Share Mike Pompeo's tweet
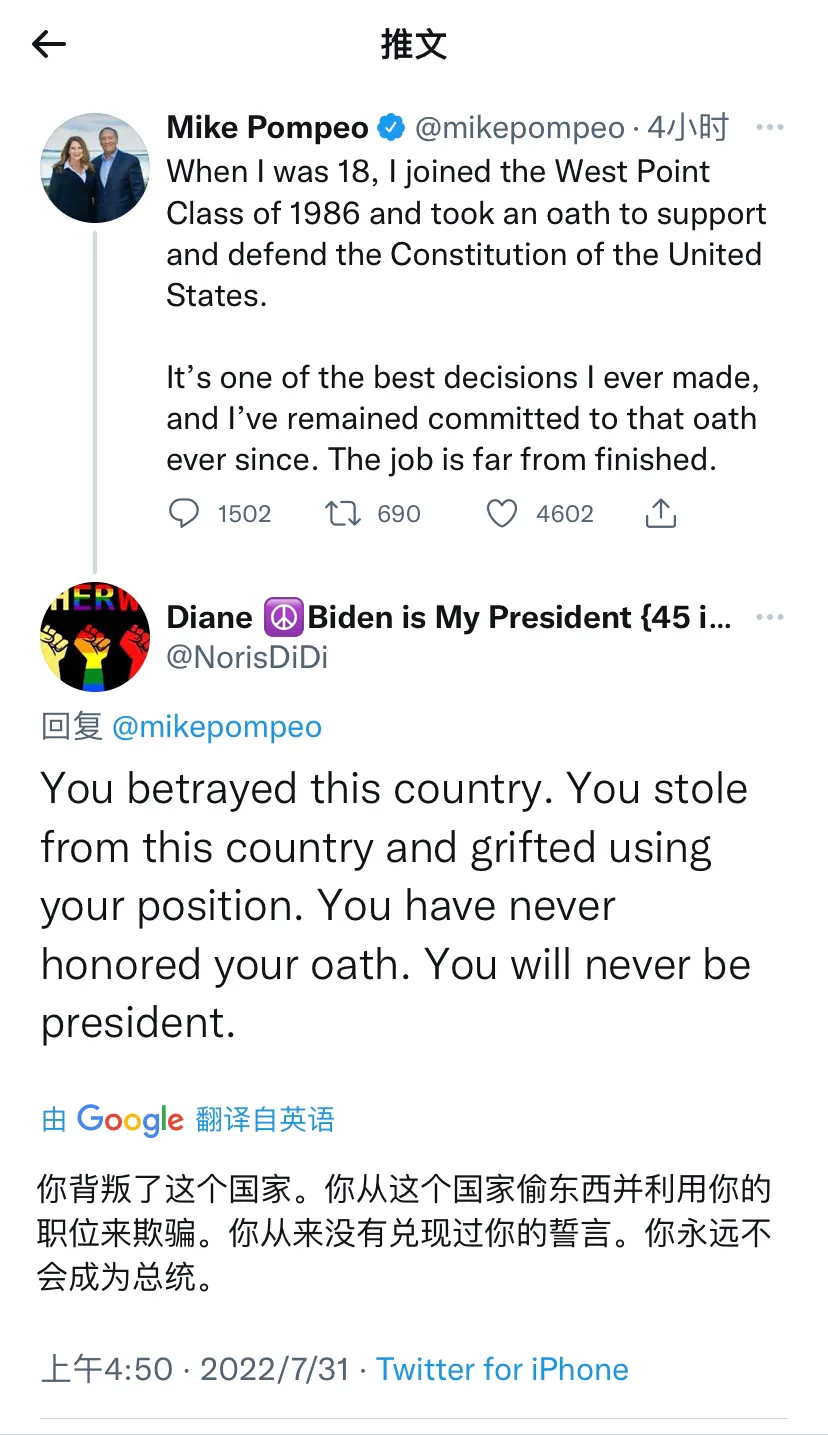The image size is (828, 1435). [660, 514]
